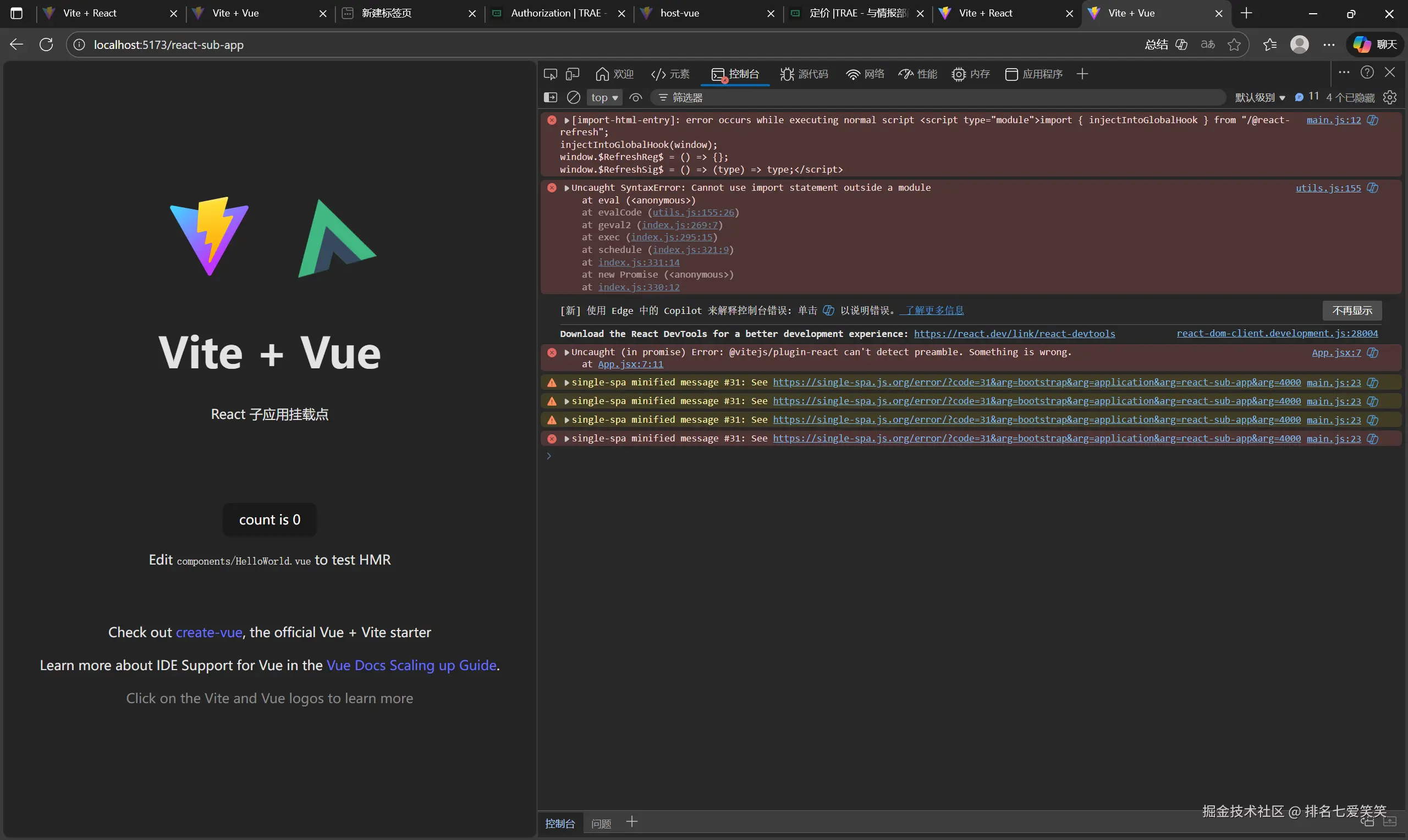Expand the Uncaught SyntaxError message
The width and height of the screenshot is (1408, 840).
[x=566, y=188]
